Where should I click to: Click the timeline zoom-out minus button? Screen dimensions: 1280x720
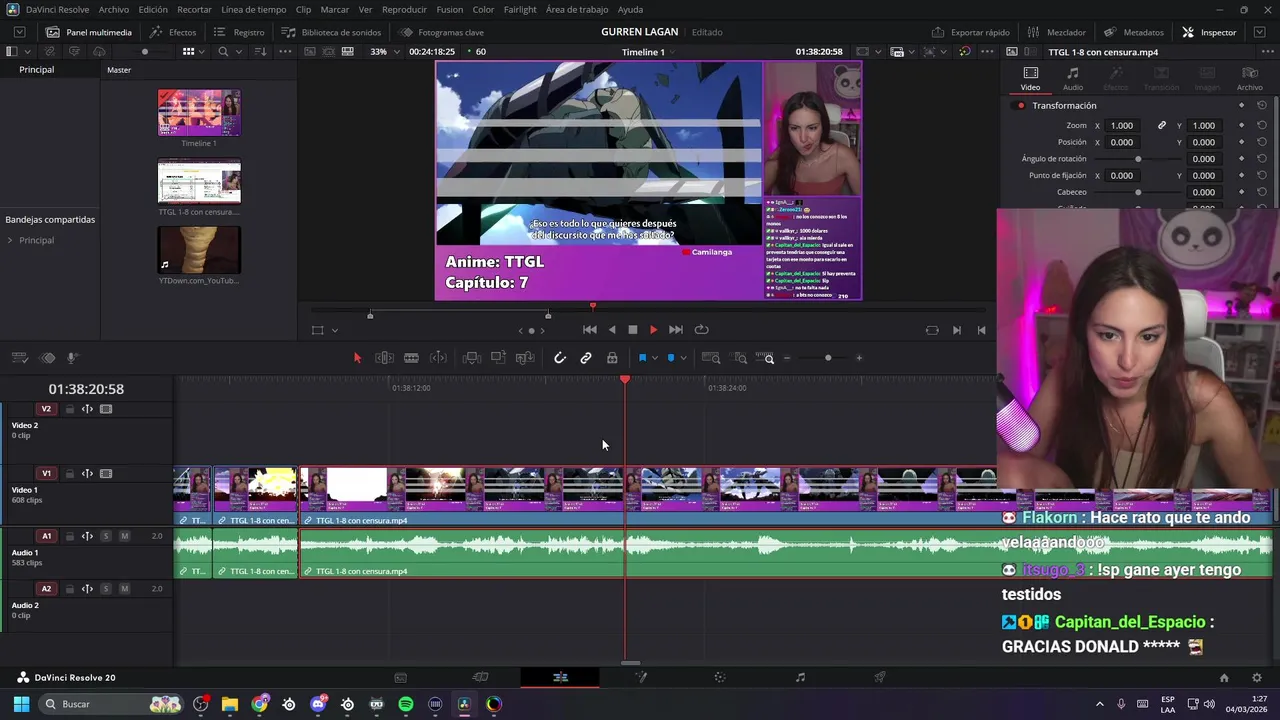point(788,358)
